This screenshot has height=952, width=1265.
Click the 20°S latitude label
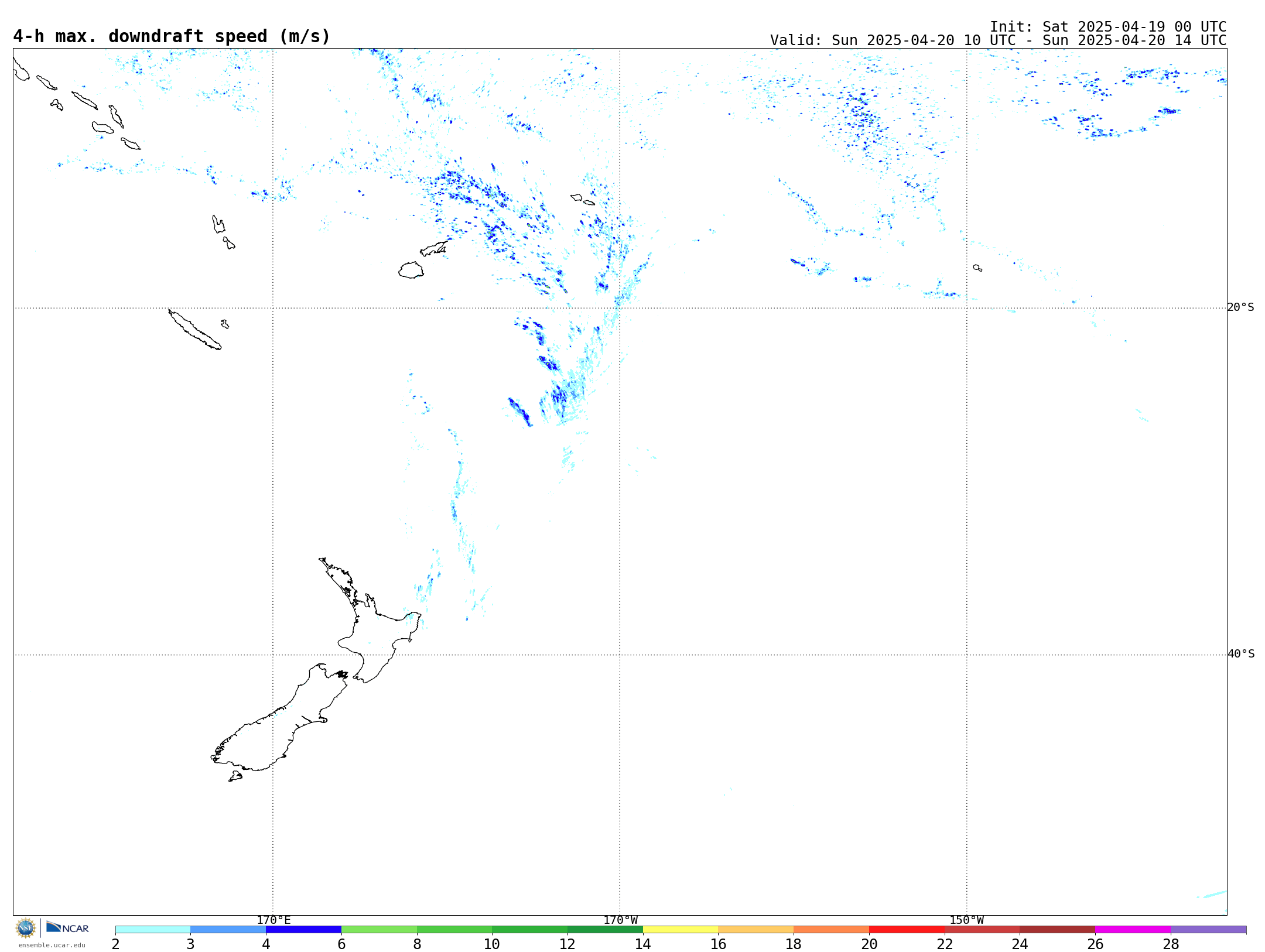tap(1240, 307)
